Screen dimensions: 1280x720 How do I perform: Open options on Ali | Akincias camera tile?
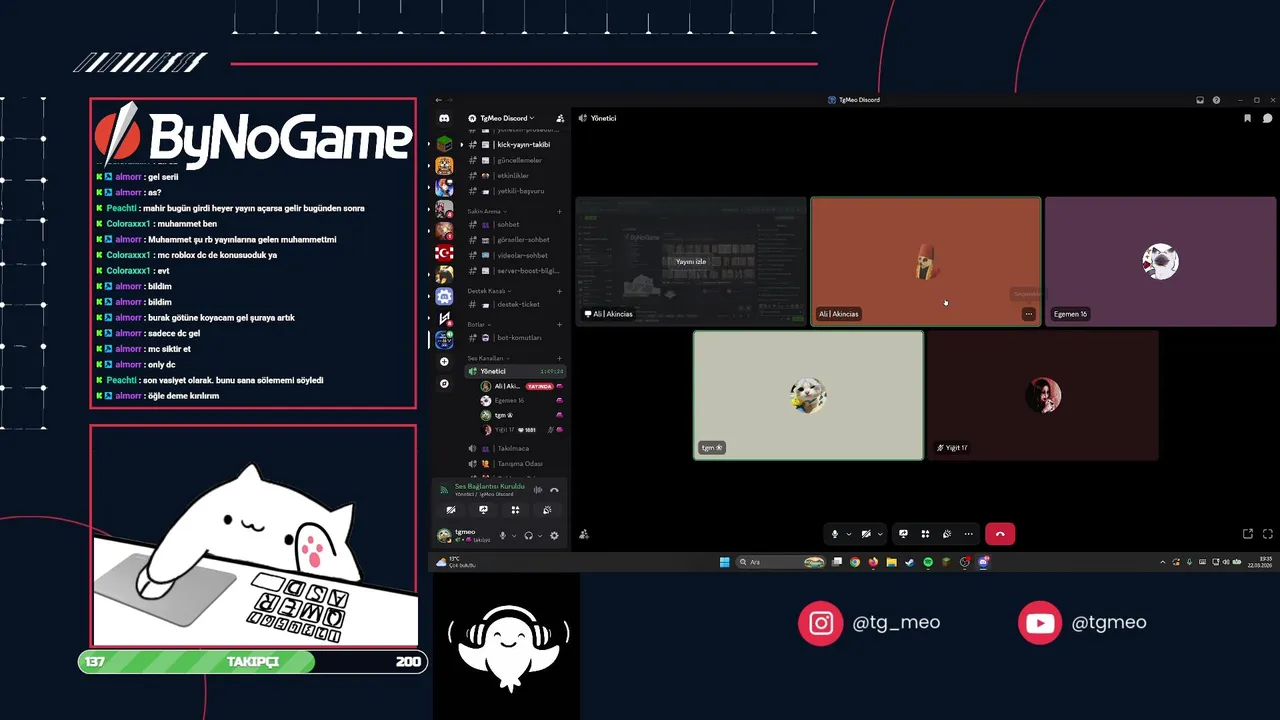tap(1028, 314)
